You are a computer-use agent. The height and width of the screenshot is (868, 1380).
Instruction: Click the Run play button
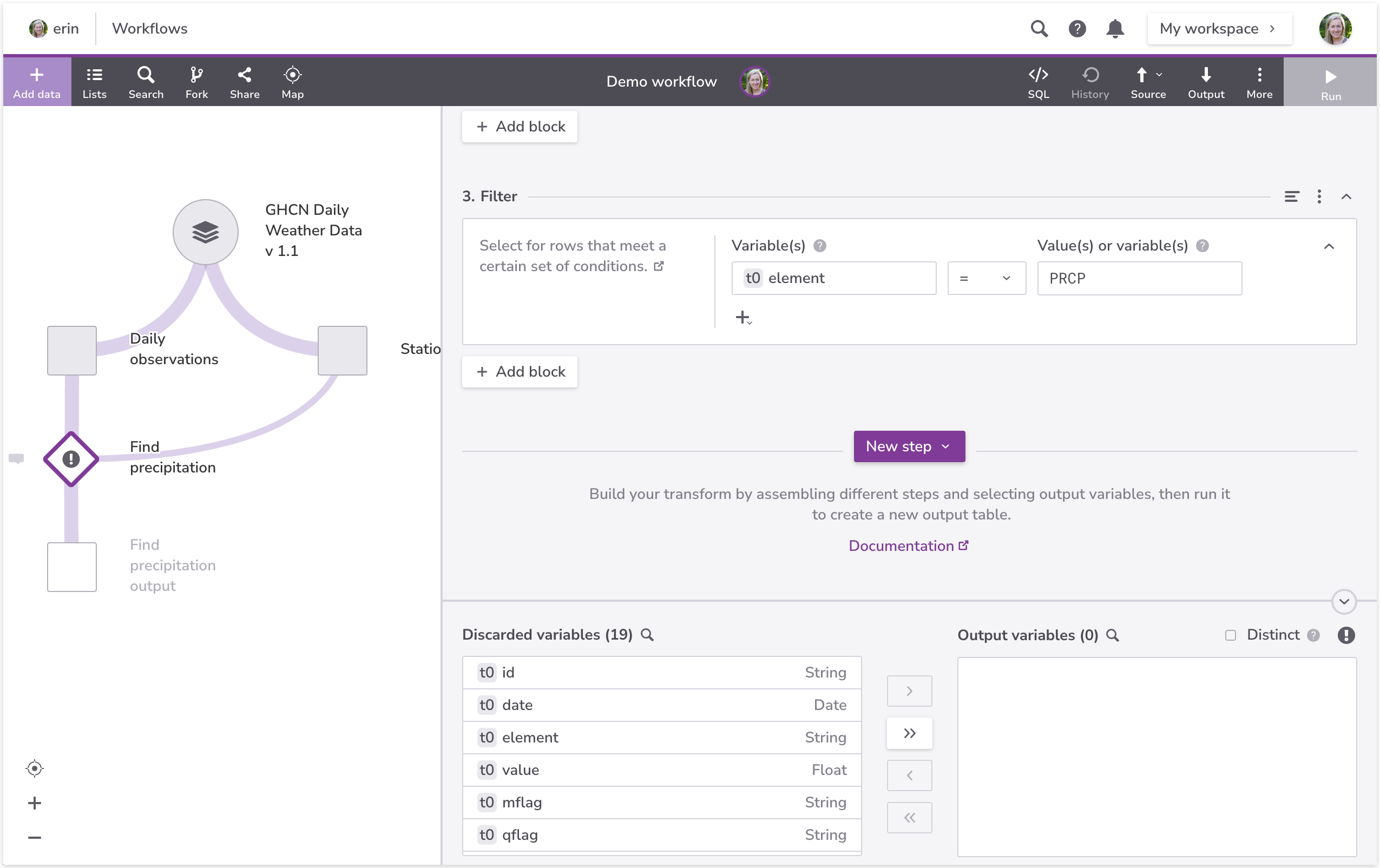pos(1330,81)
